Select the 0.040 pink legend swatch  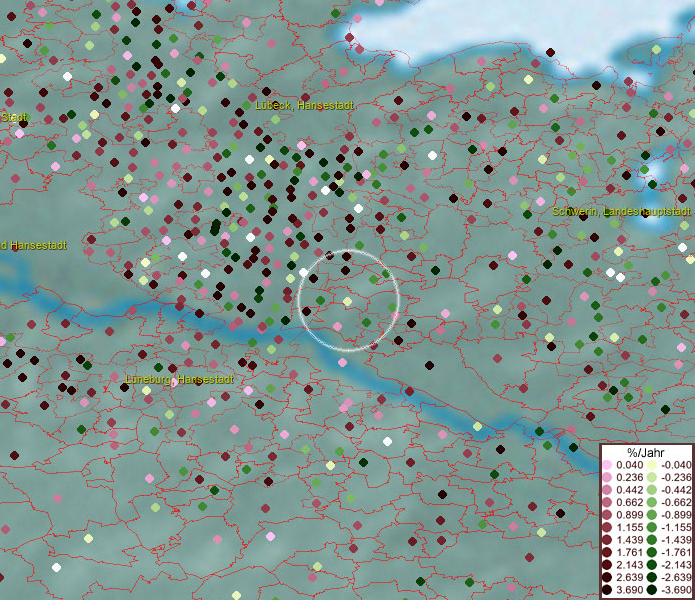(607, 465)
